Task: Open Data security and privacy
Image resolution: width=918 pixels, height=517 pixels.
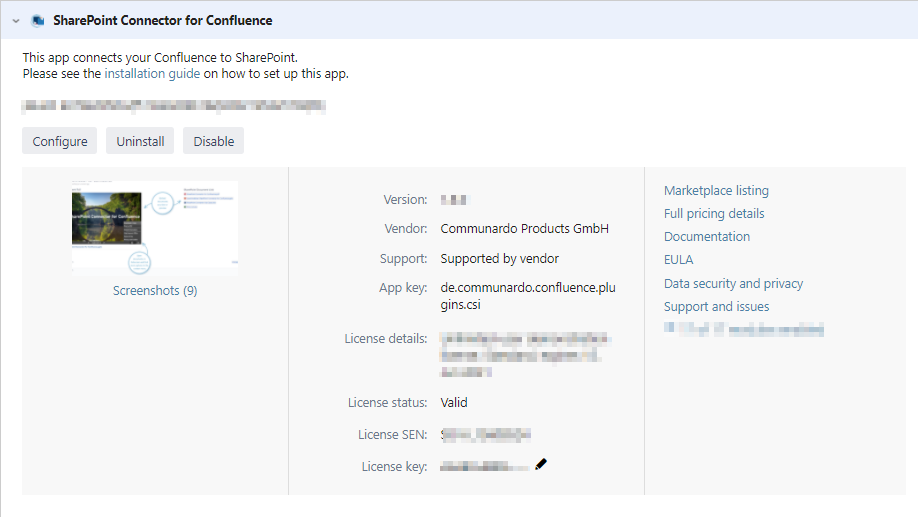Action: coord(733,283)
